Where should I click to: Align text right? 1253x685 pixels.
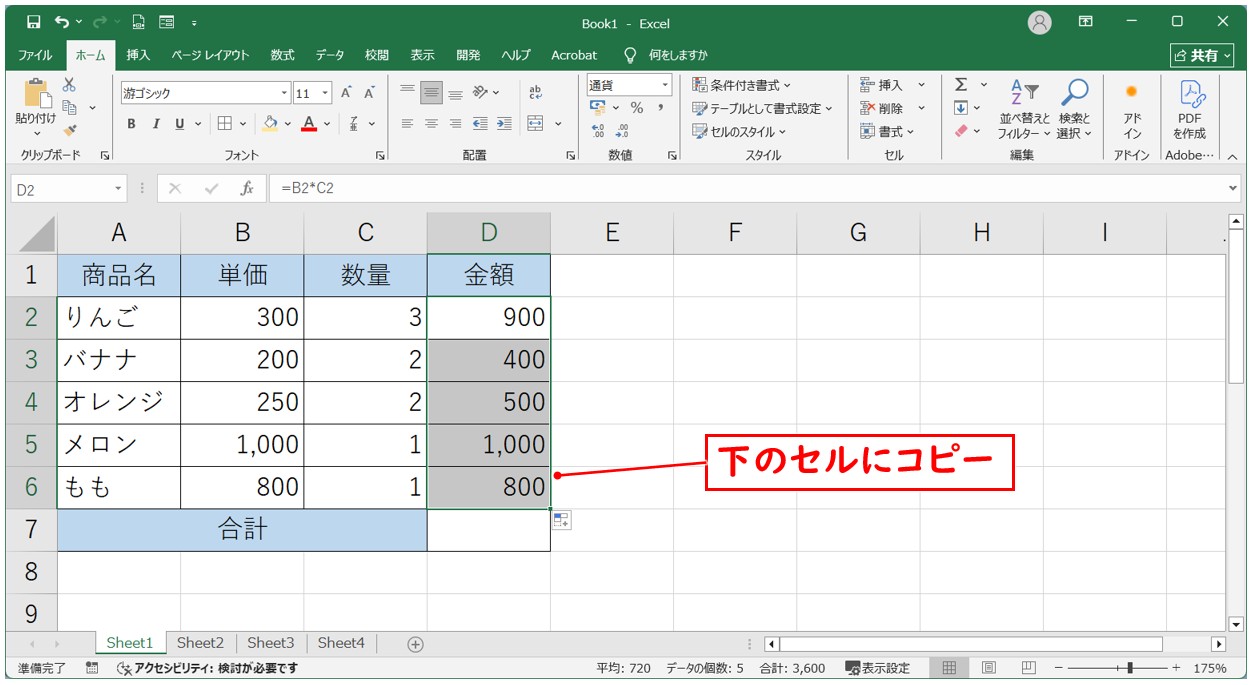(x=455, y=124)
